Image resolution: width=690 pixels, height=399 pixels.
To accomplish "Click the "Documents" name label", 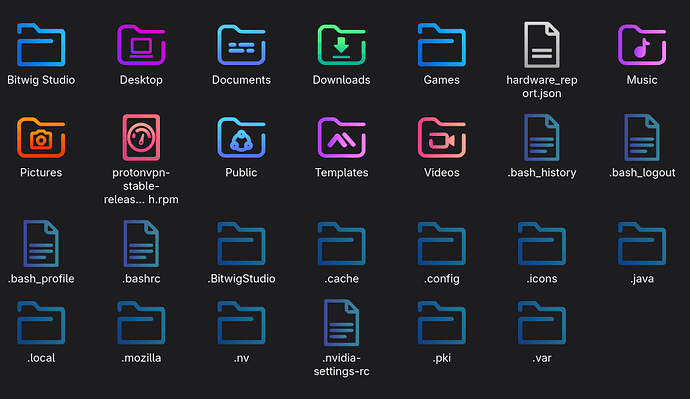I will tap(241, 80).
